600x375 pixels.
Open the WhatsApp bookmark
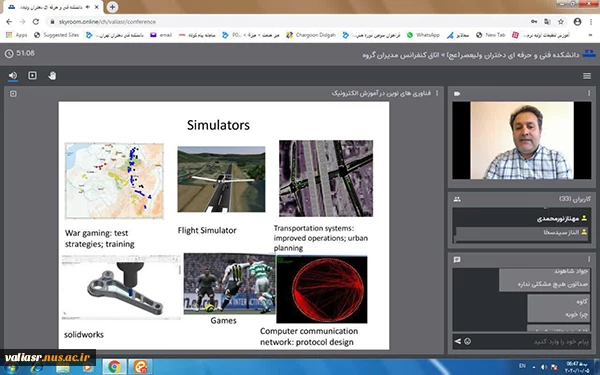423,35
